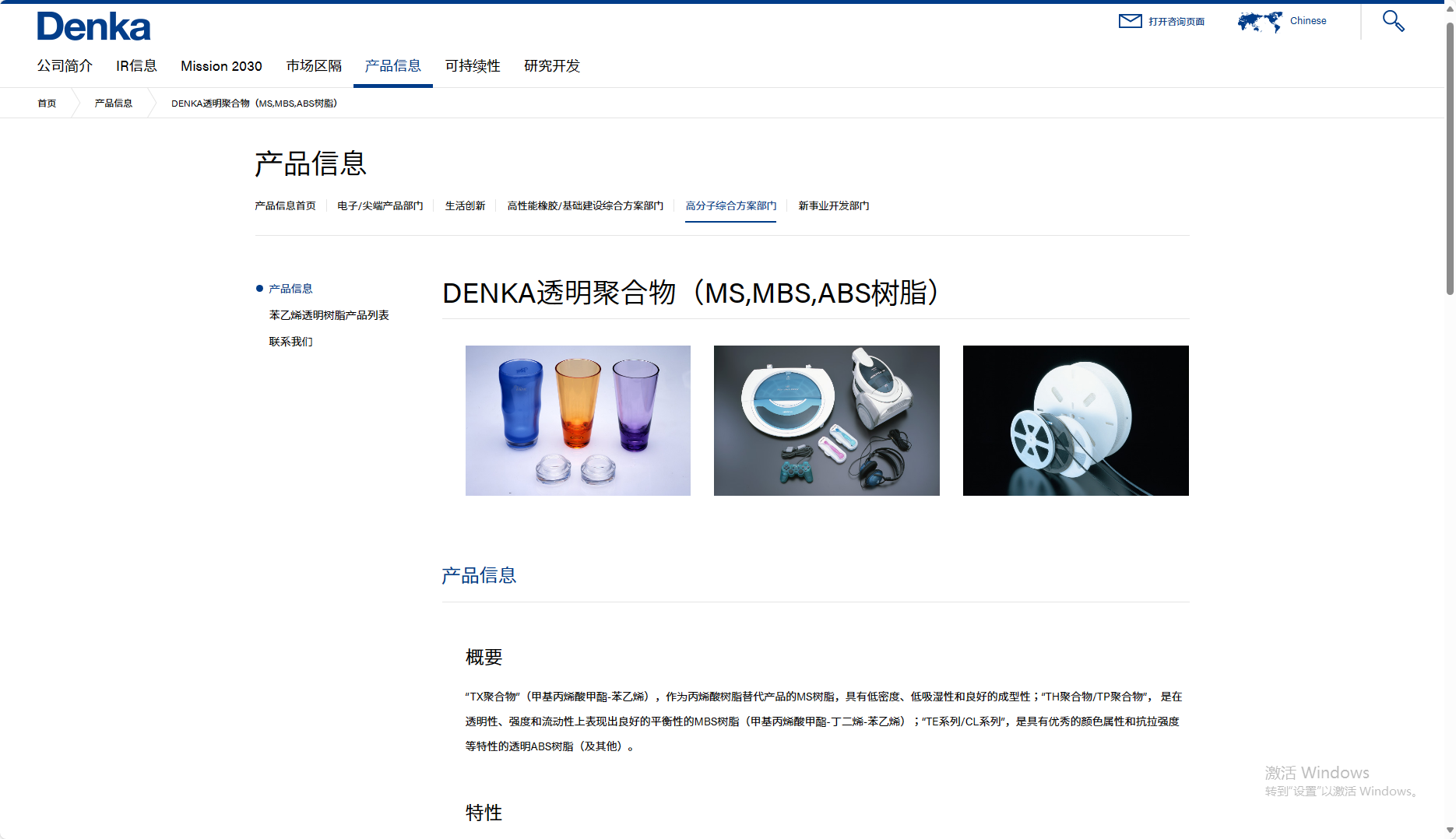Click the 打开咨询页面 link
Image resolution: width=1456 pixels, height=839 pixels.
pyautogui.click(x=1176, y=22)
